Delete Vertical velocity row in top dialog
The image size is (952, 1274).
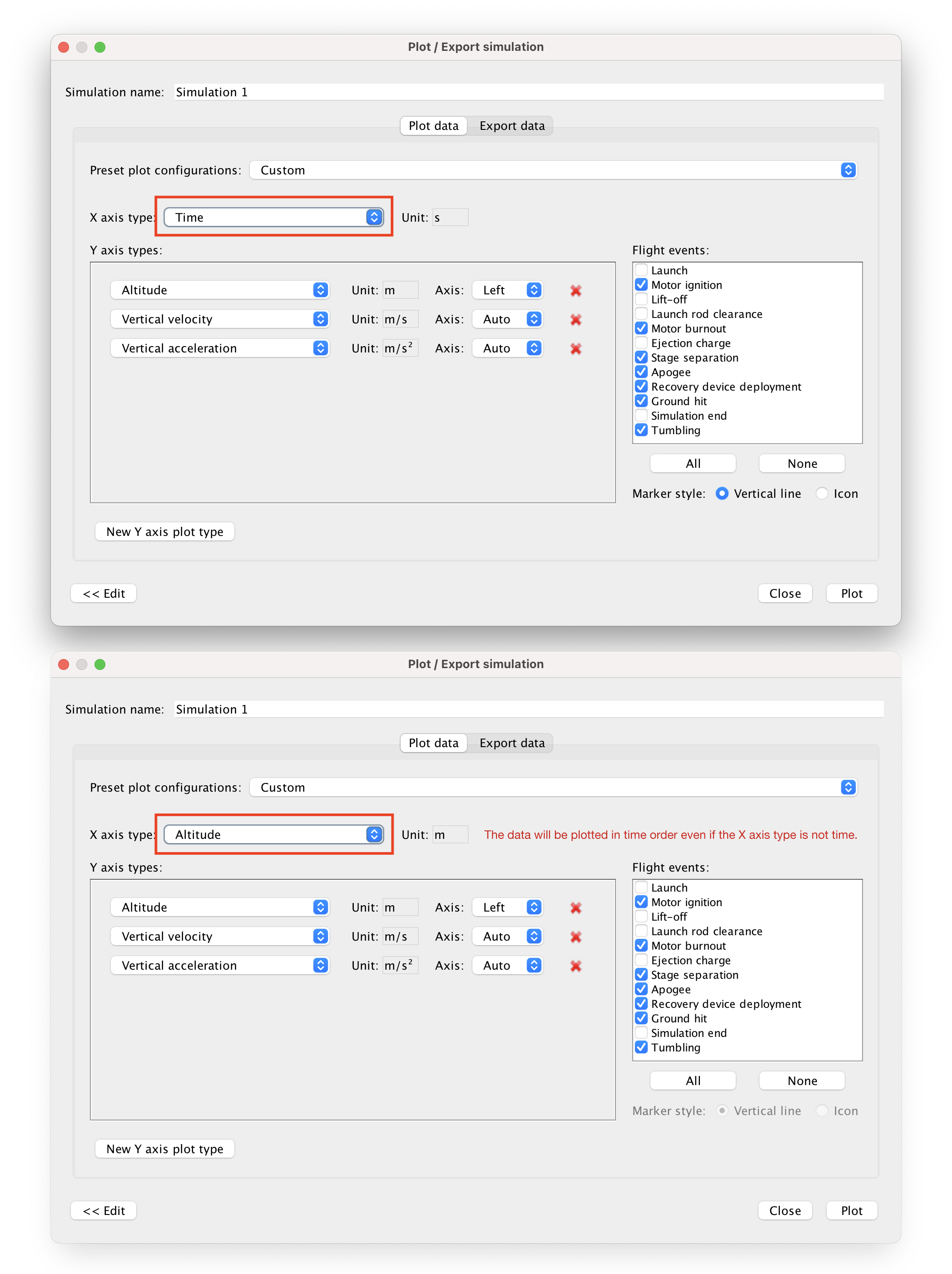tap(575, 320)
